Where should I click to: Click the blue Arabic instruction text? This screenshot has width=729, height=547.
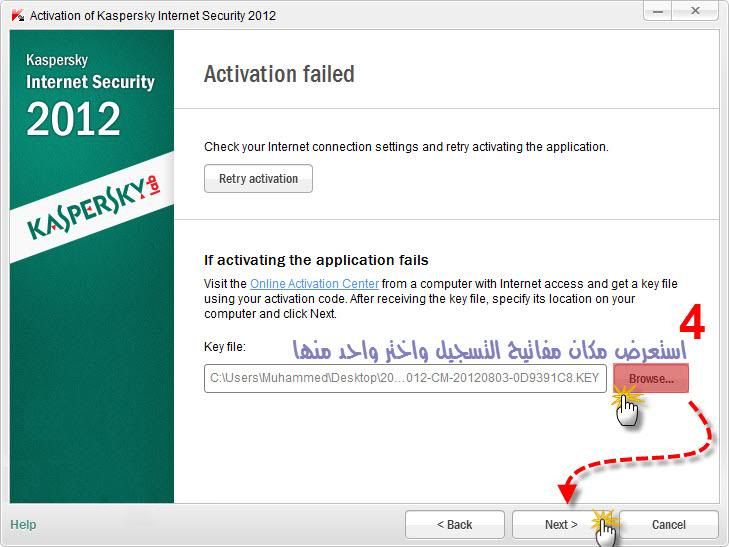coord(489,350)
